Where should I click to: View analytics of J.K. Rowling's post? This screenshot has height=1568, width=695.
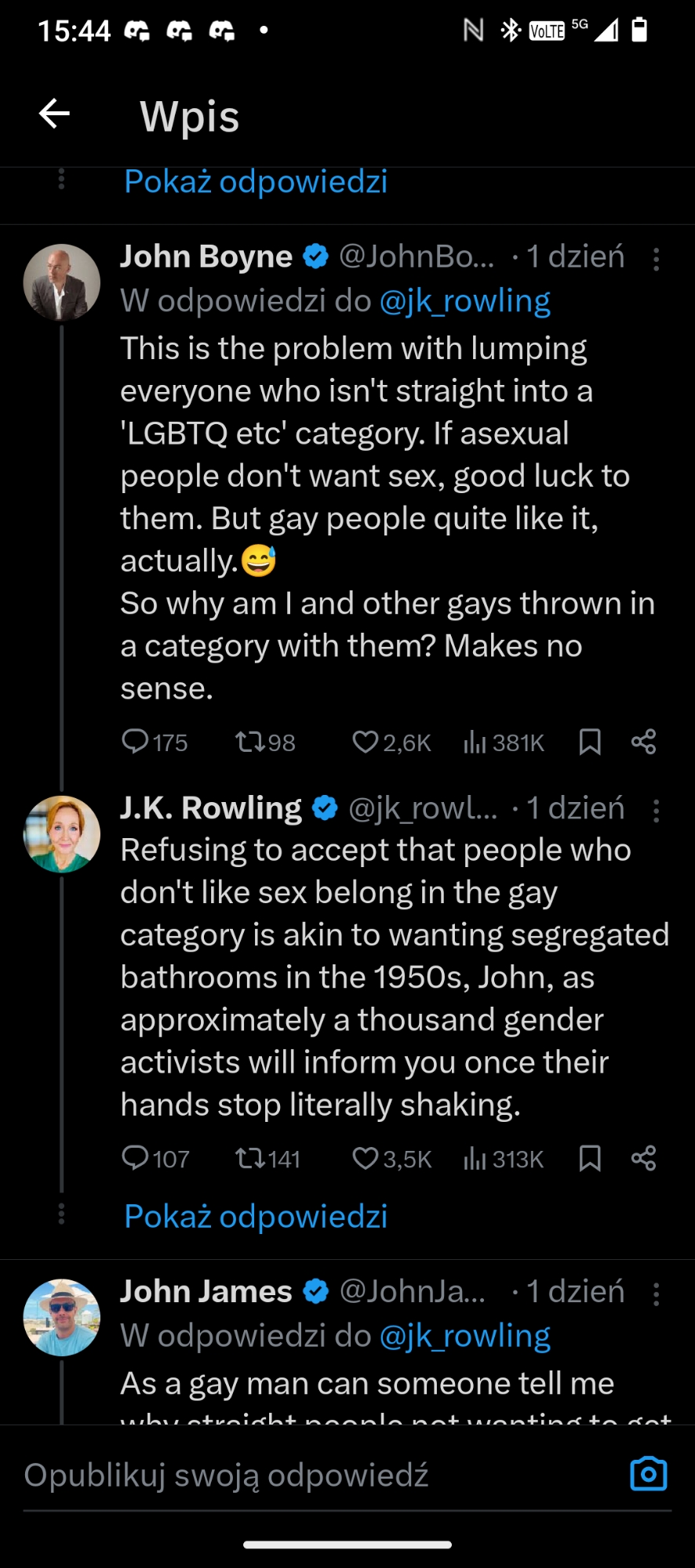click(475, 1158)
